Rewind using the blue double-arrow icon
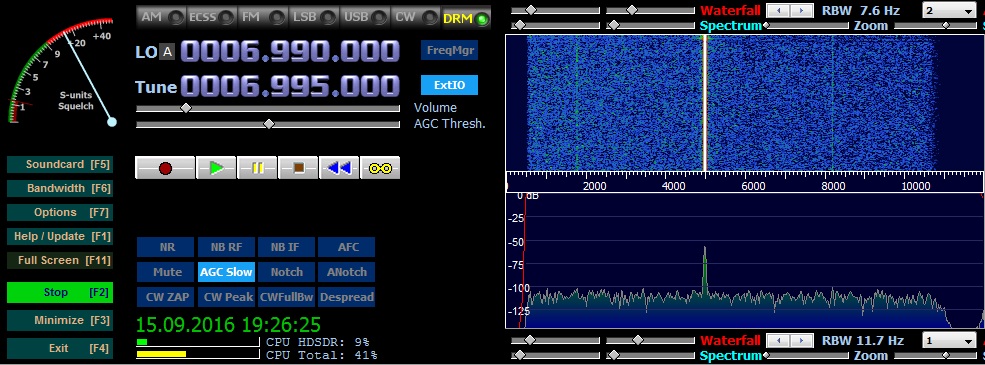This screenshot has height=365, width=985. coord(339,168)
